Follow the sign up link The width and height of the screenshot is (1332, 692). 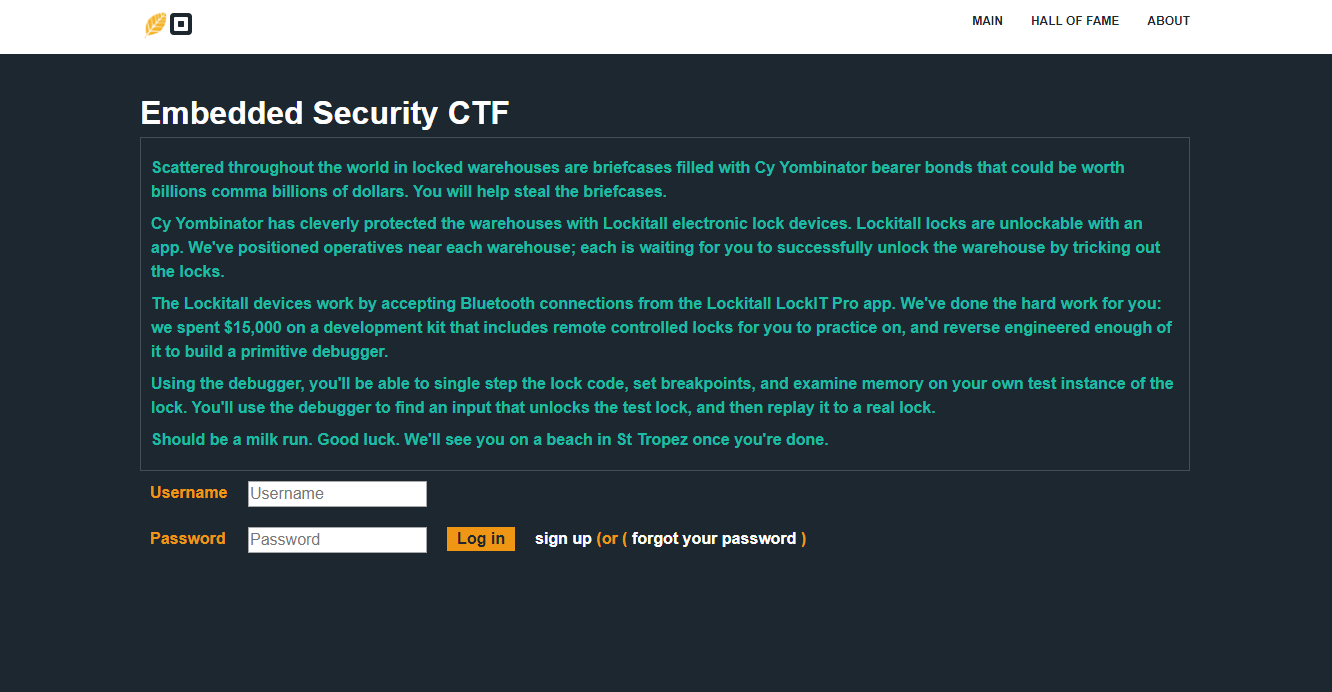(x=563, y=539)
